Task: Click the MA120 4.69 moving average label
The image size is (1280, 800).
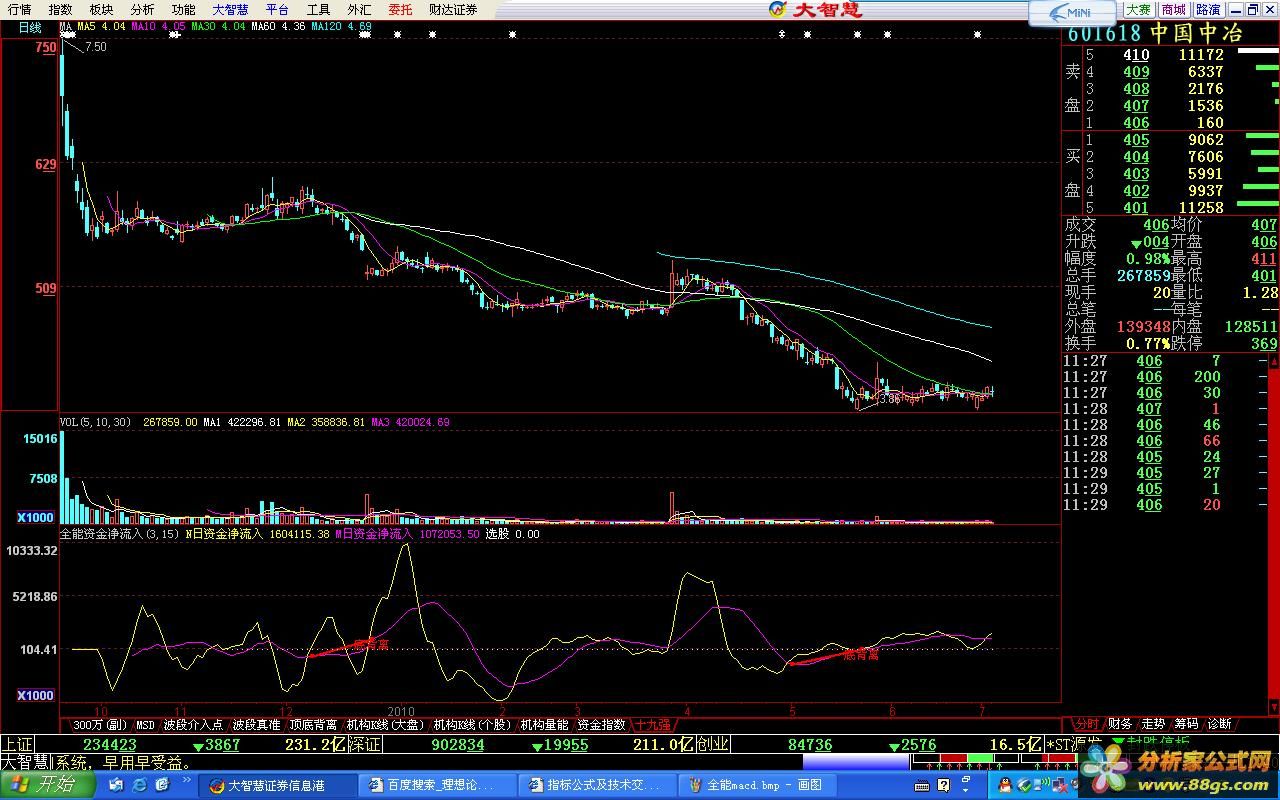Action: point(342,28)
